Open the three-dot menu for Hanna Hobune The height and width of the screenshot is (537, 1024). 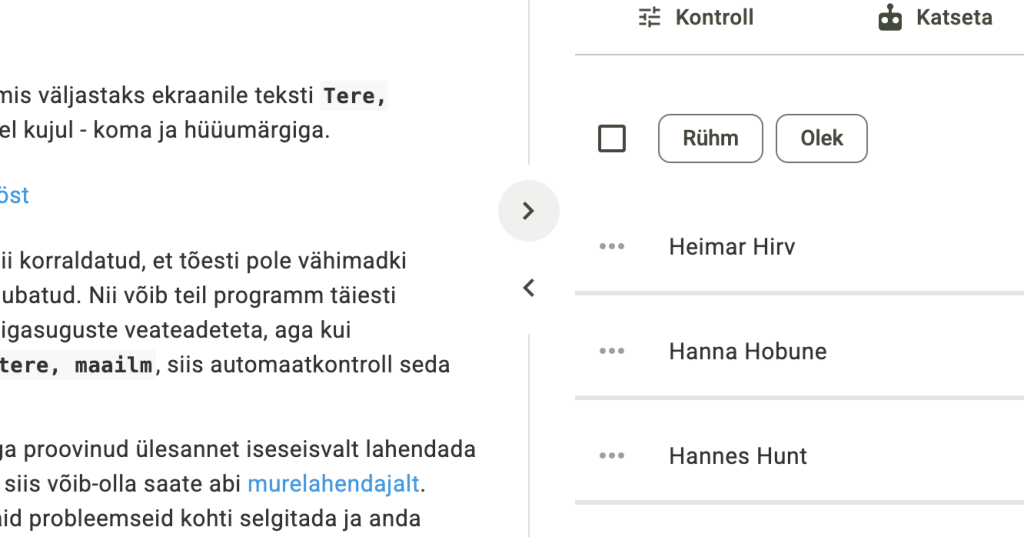coord(612,351)
